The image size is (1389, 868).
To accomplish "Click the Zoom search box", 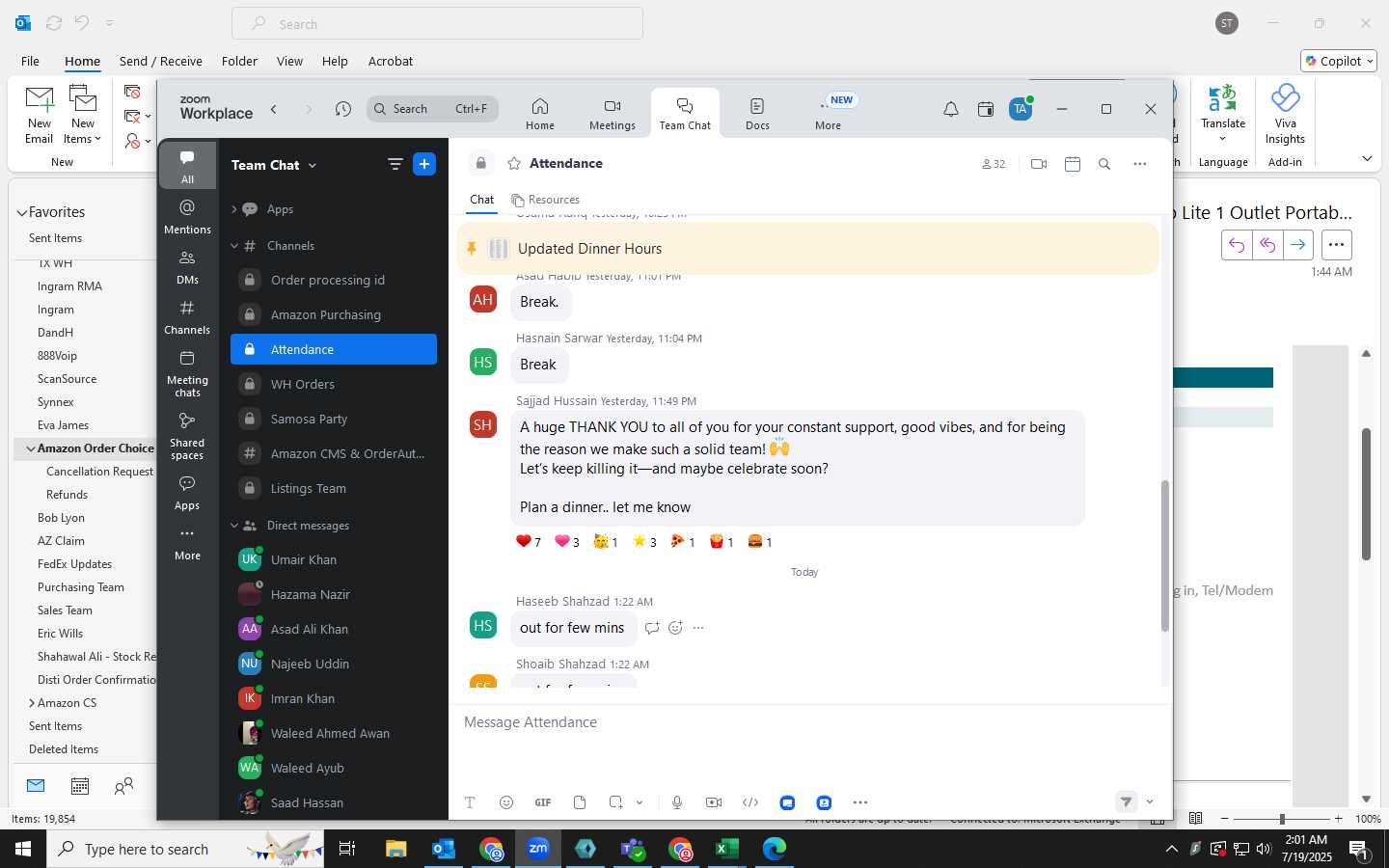I will (x=432, y=109).
